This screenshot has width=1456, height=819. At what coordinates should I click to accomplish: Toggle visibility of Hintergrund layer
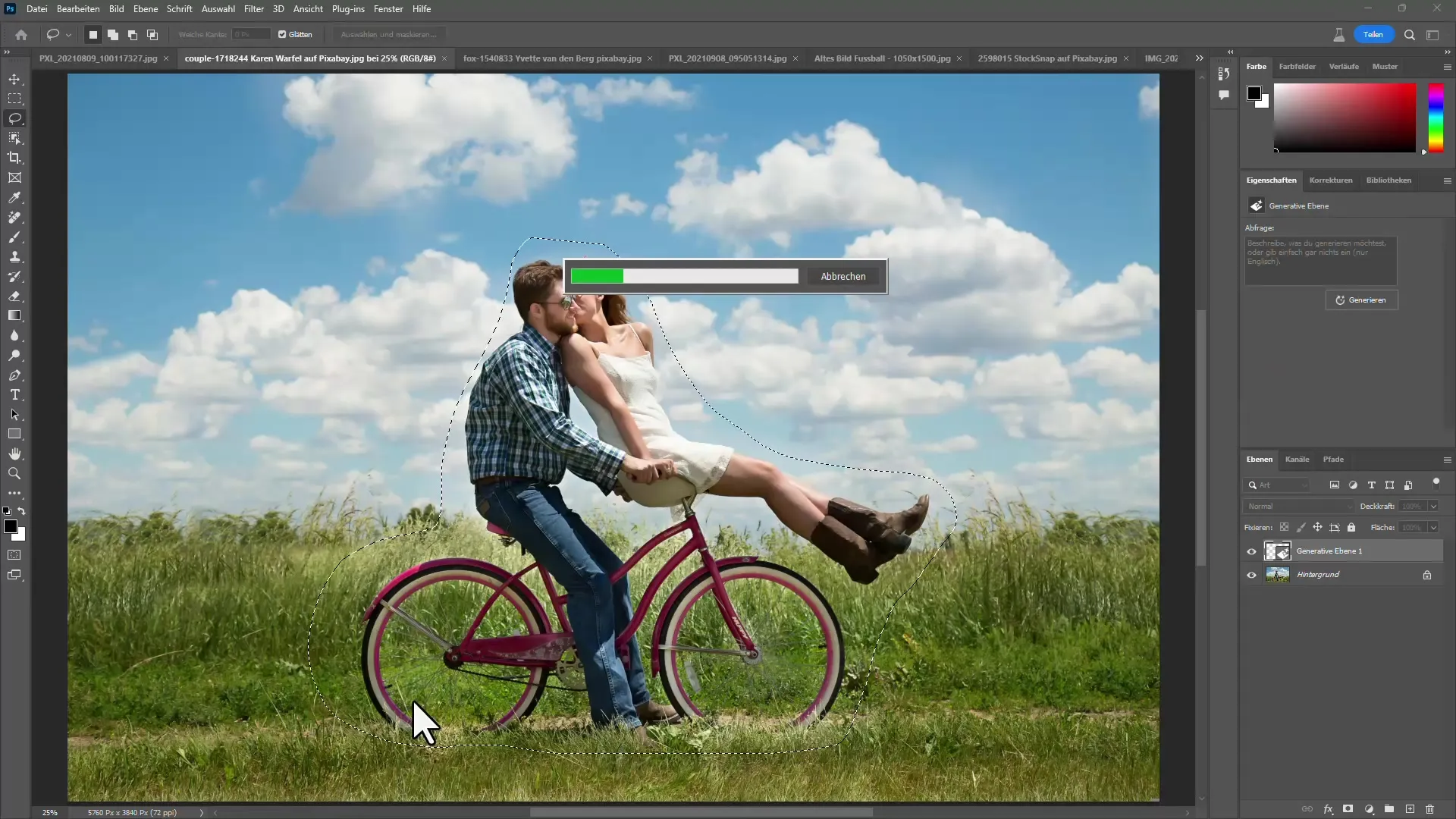[x=1251, y=574]
